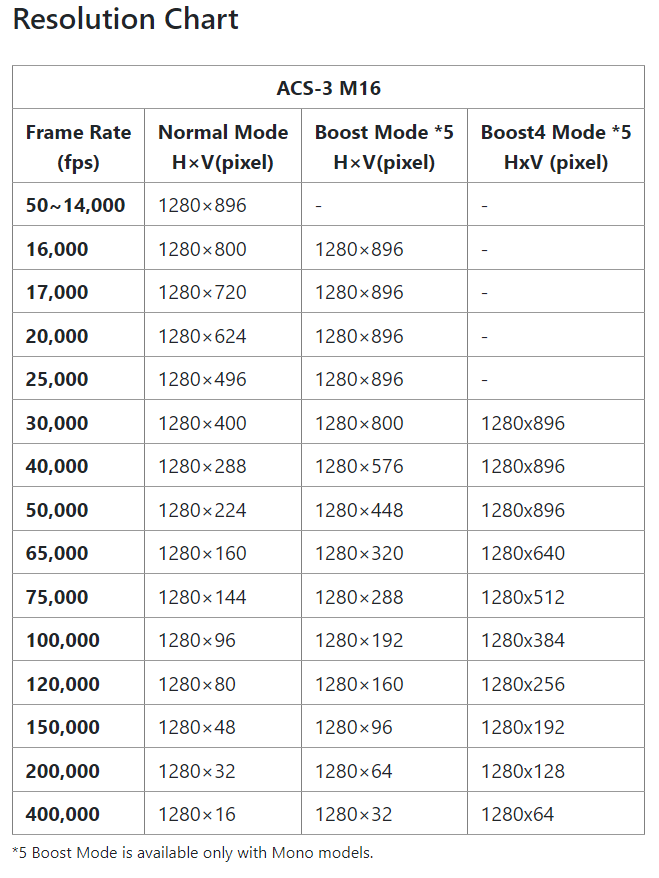This screenshot has width=659, height=878.
Task: Click the Boost Mode Mono models footnote
Action: tap(192, 853)
